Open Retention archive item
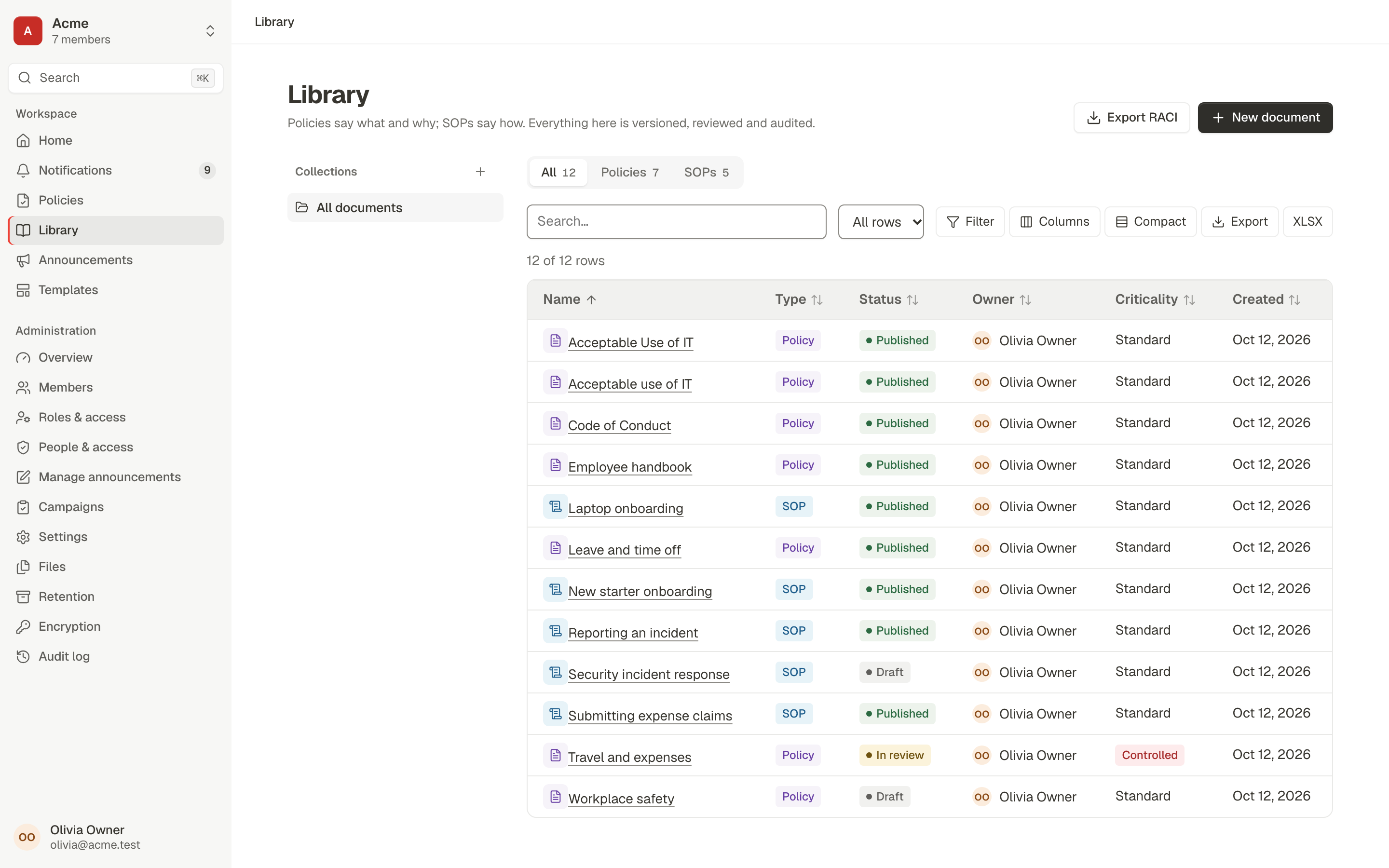Screen dimensions: 1389x868 pyautogui.click(x=115, y=597)
